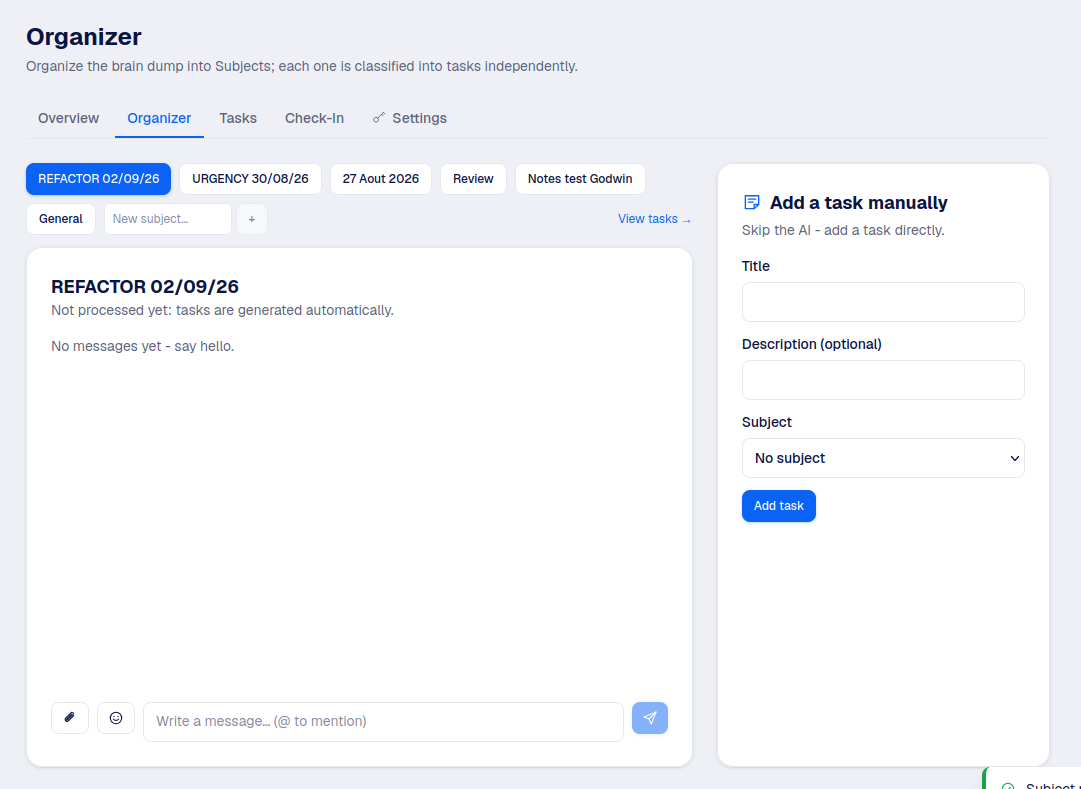Viewport: 1081px width, 789px height.
Task: Select the REFACTOR 02/09/26 subject
Action: pyautogui.click(x=99, y=179)
